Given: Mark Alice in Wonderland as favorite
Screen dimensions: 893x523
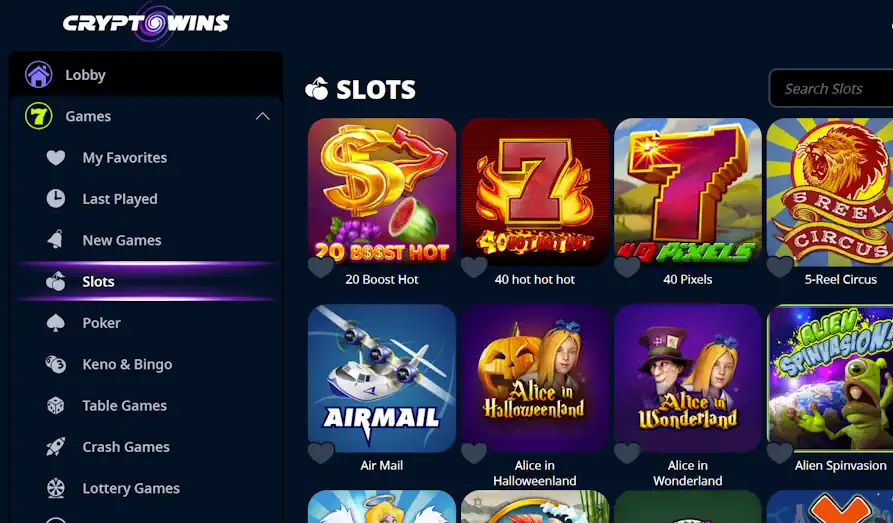Looking at the screenshot, I should pyautogui.click(x=627, y=453).
